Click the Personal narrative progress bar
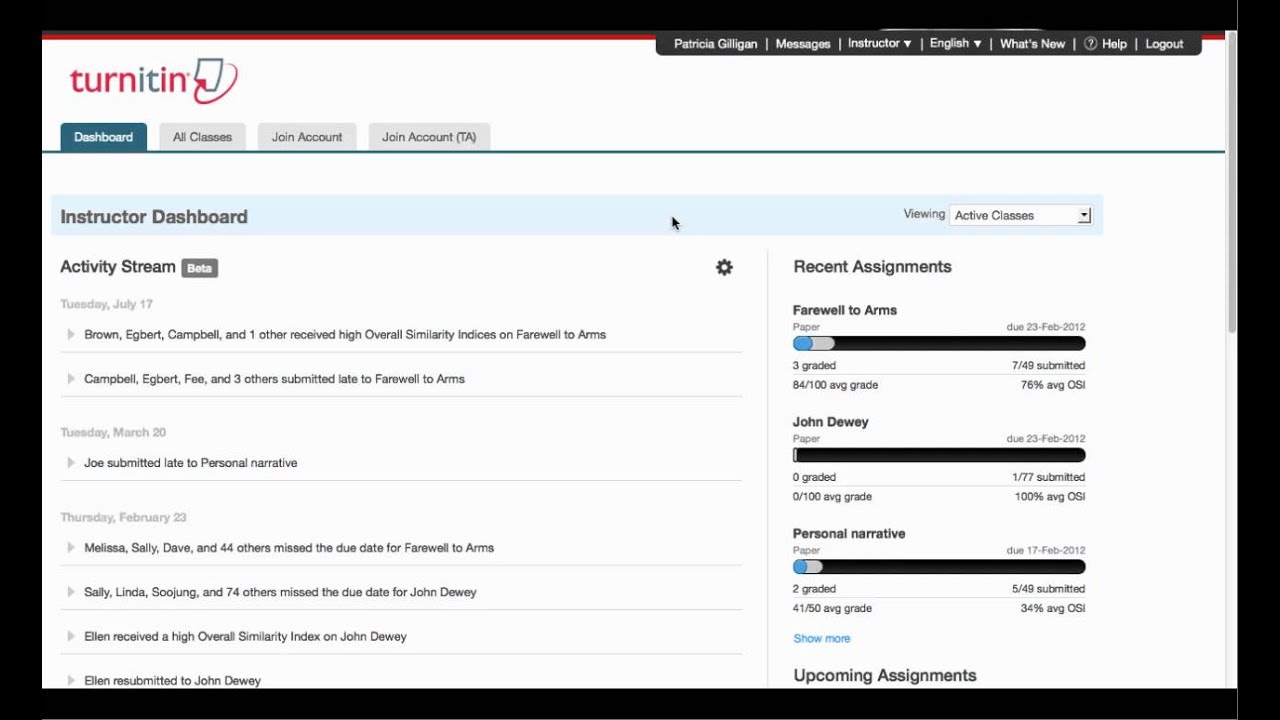 click(x=939, y=567)
